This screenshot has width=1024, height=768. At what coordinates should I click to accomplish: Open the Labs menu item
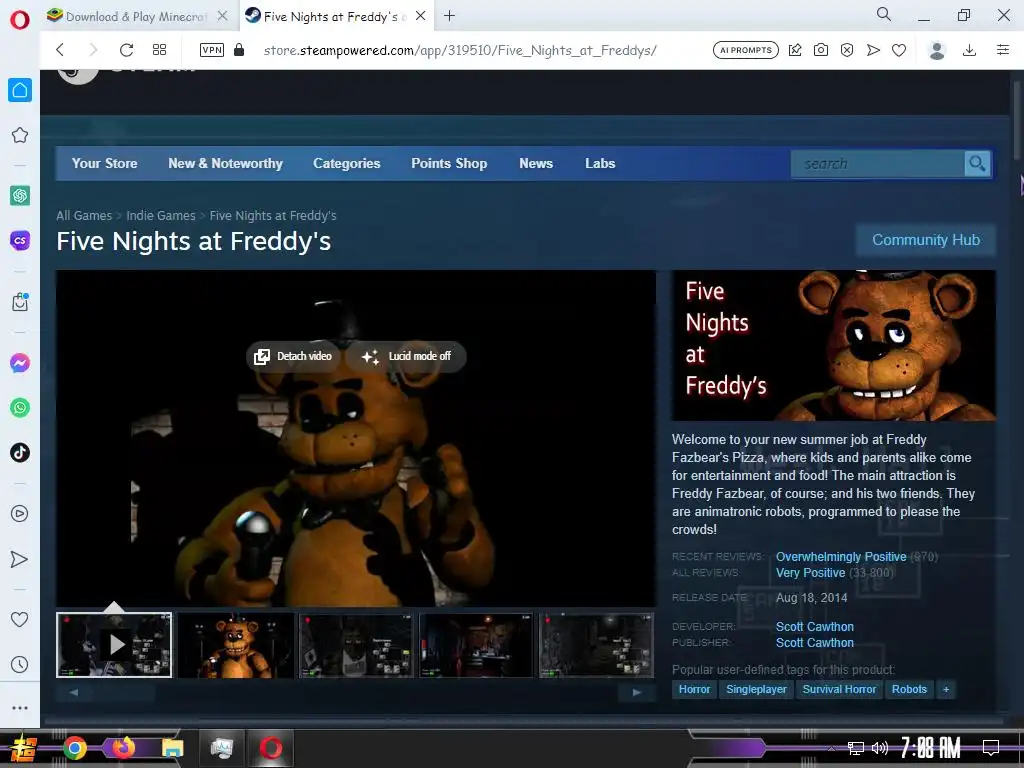coord(600,163)
